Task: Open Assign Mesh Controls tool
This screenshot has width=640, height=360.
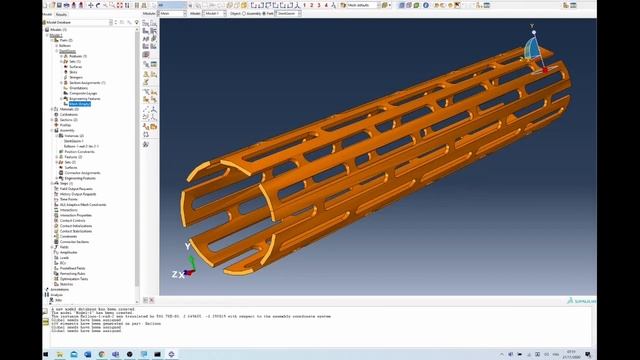Action: [x=146, y=39]
